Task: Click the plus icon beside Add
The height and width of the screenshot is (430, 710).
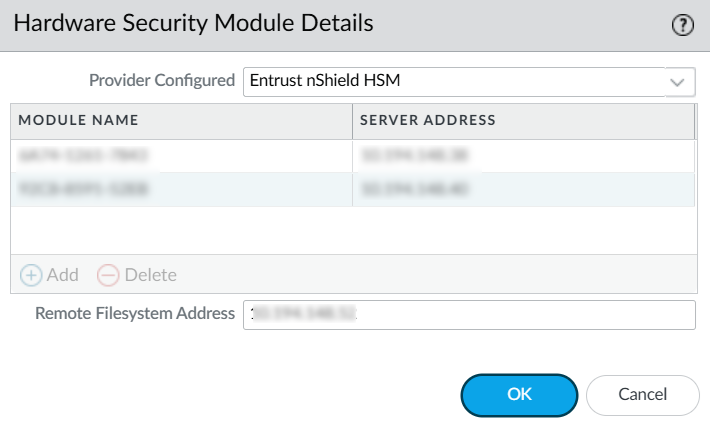Action: tap(31, 274)
